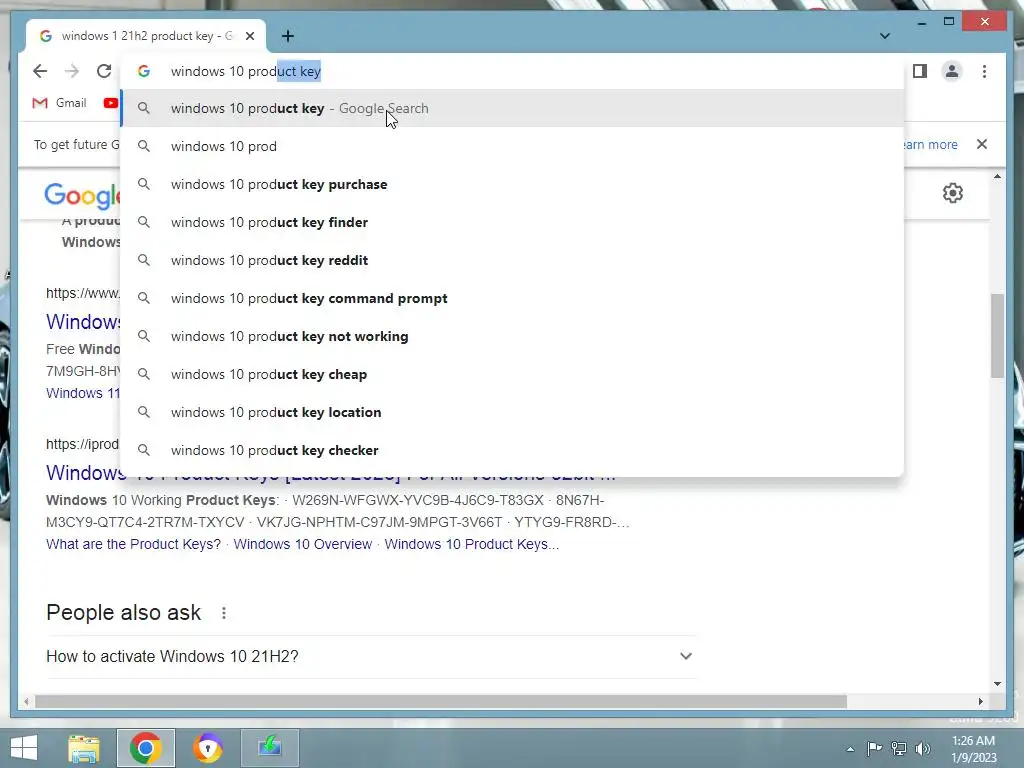
Task: Open the Windows Start button
Action: point(24,748)
